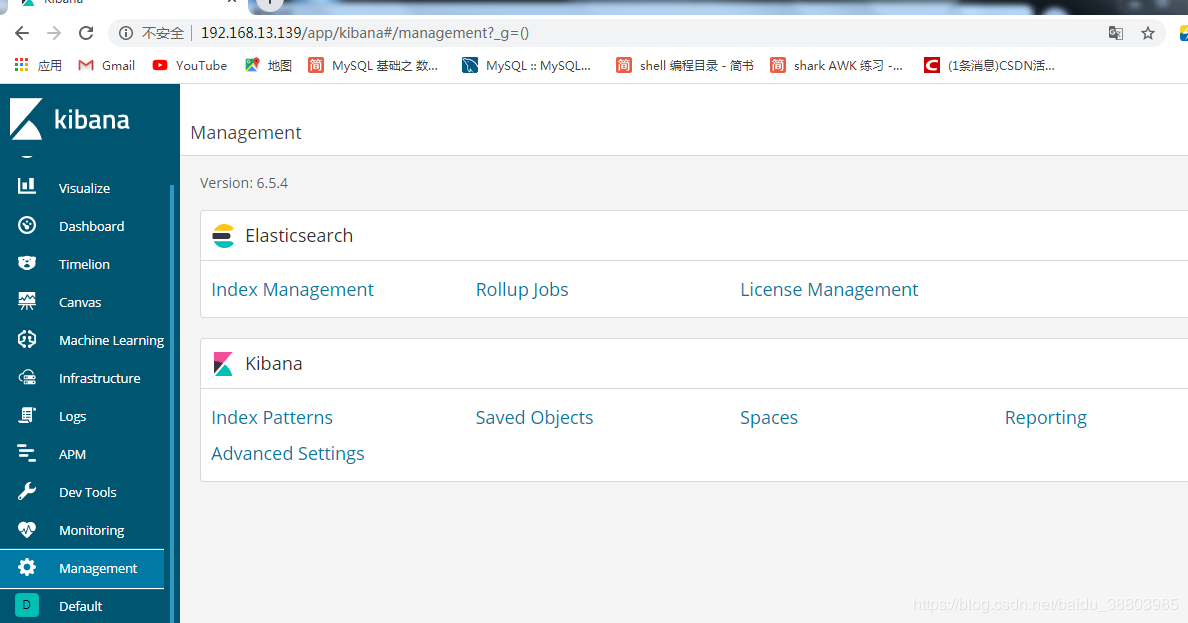Go back with browser back arrow
The width and height of the screenshot is (1188, 623).
pyautogui.click(x=22, y=33)
